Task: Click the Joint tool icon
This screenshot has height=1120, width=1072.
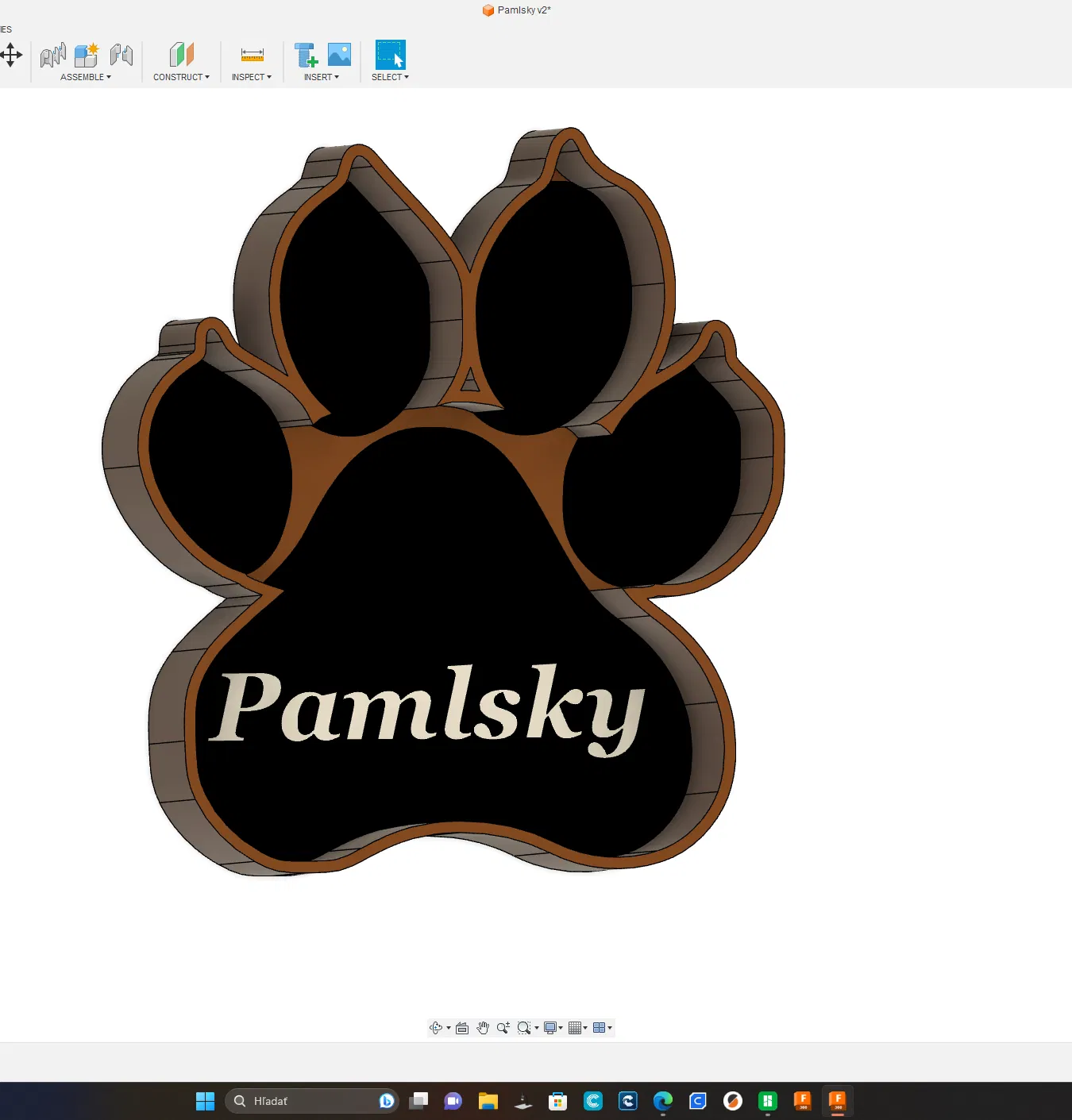Action: tap(53, 55)
